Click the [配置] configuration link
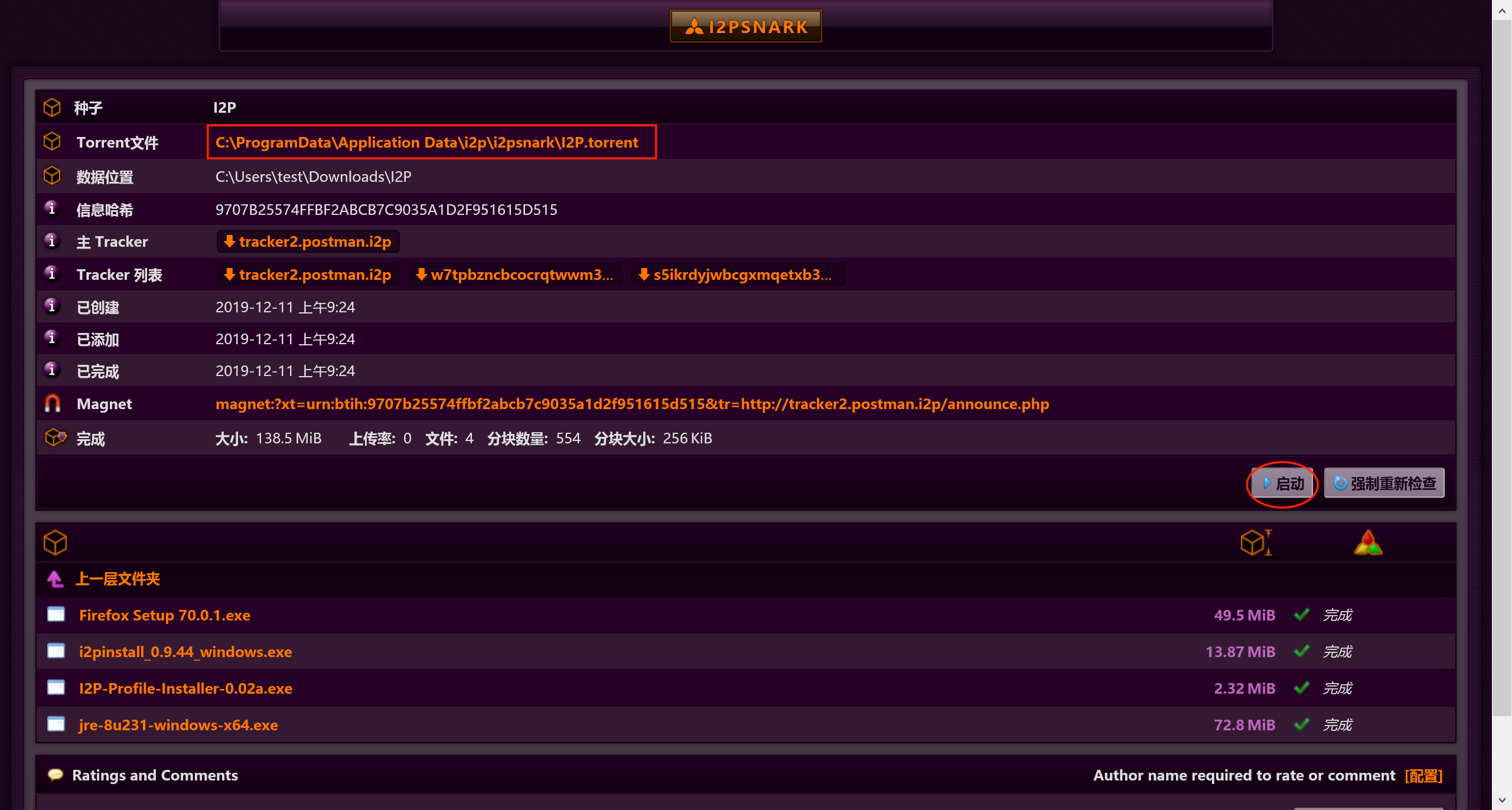This screenshot has height=810, width=1512. pyautogui.click(x=1423, y=776)
